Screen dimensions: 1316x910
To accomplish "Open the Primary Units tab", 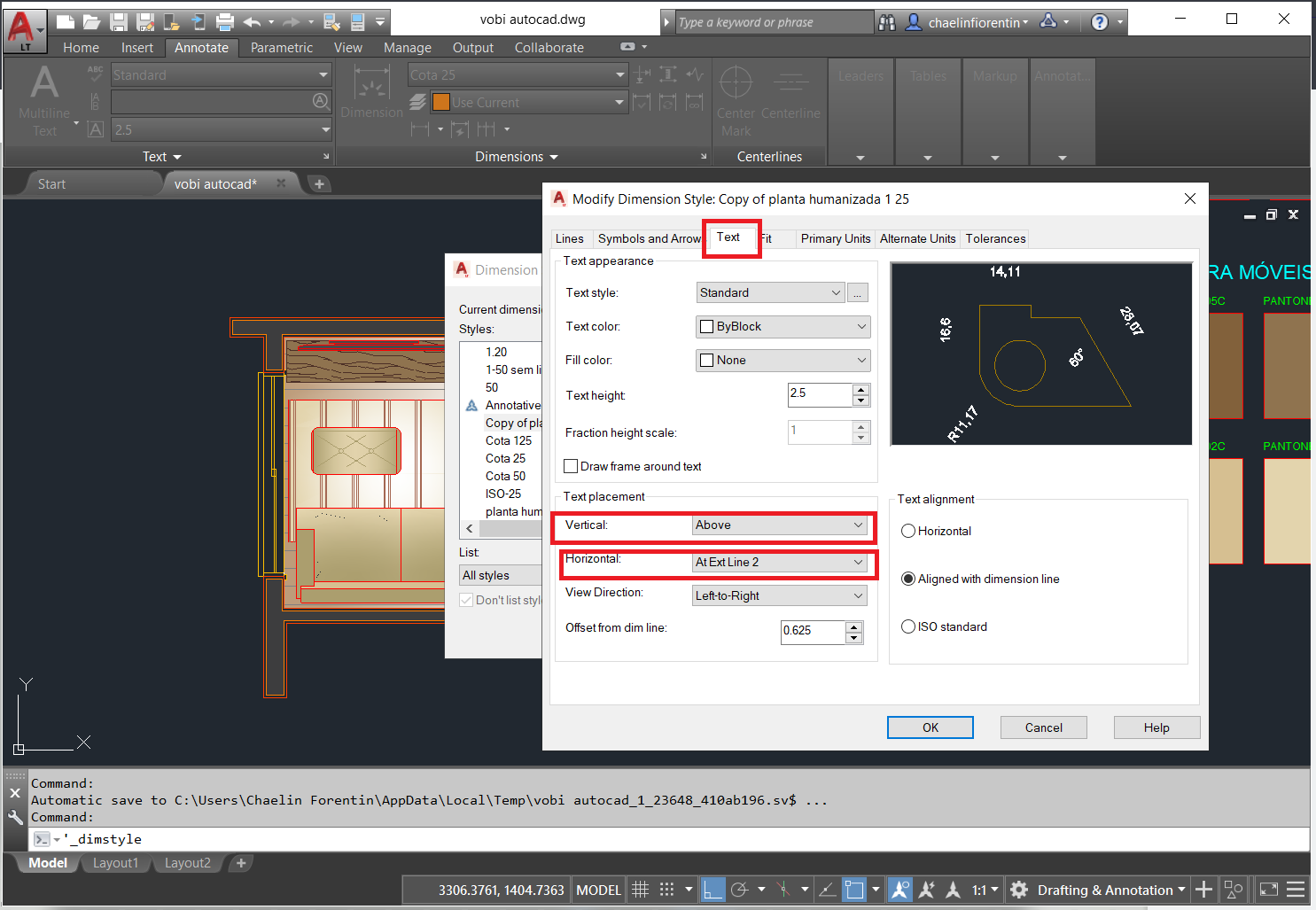I will click(x=836, y=238).
